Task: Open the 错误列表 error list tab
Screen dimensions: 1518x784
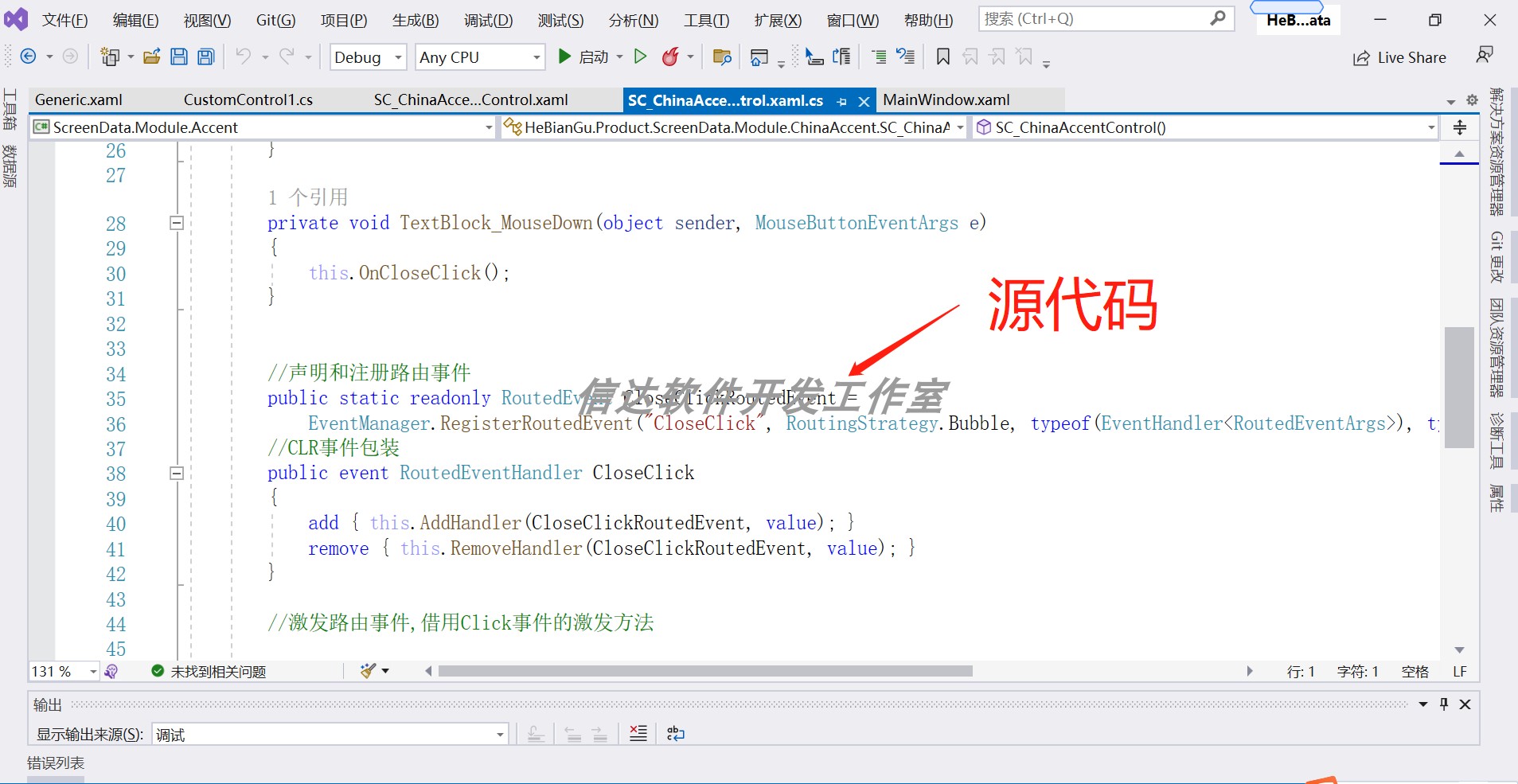Action: point(56,763)
